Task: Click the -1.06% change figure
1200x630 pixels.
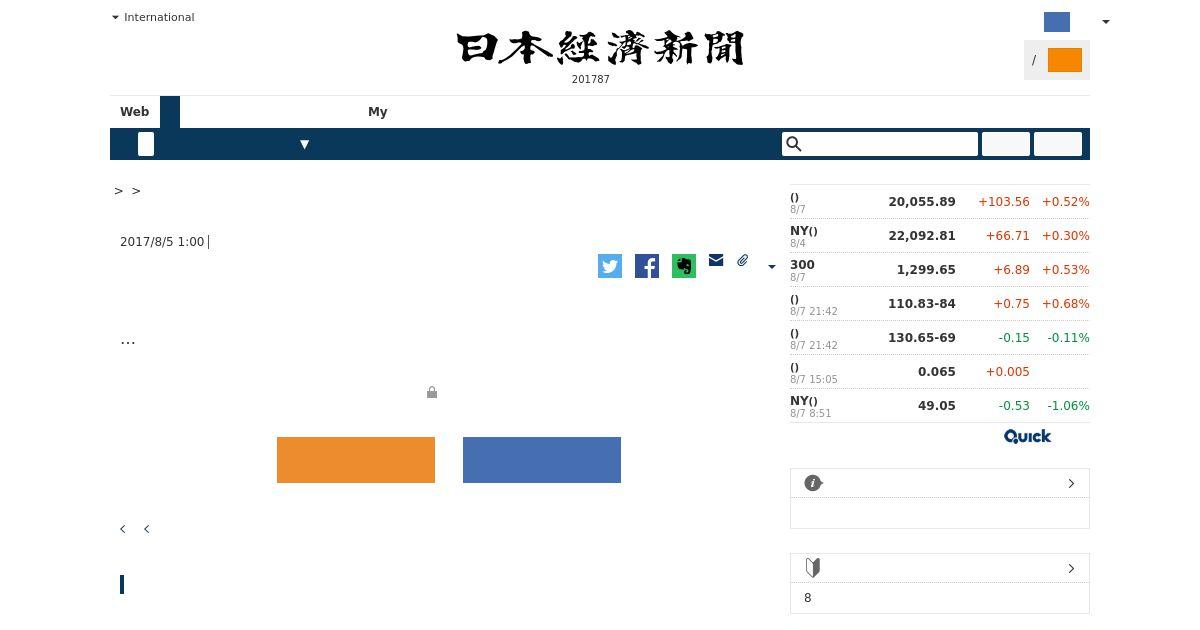Action: click(1066, 406)
